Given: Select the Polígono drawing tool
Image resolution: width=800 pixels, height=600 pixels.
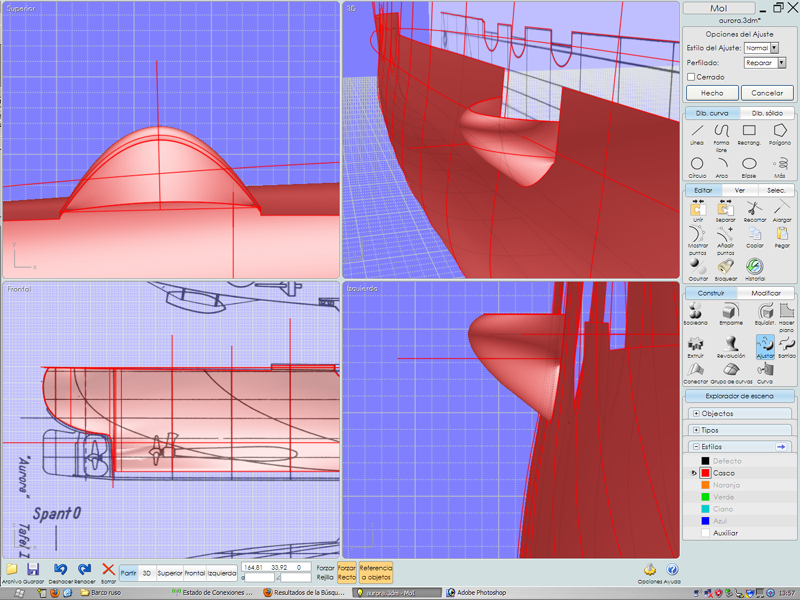Looking at the screenshot, I should pyautogui.click(x=780, y=134).
